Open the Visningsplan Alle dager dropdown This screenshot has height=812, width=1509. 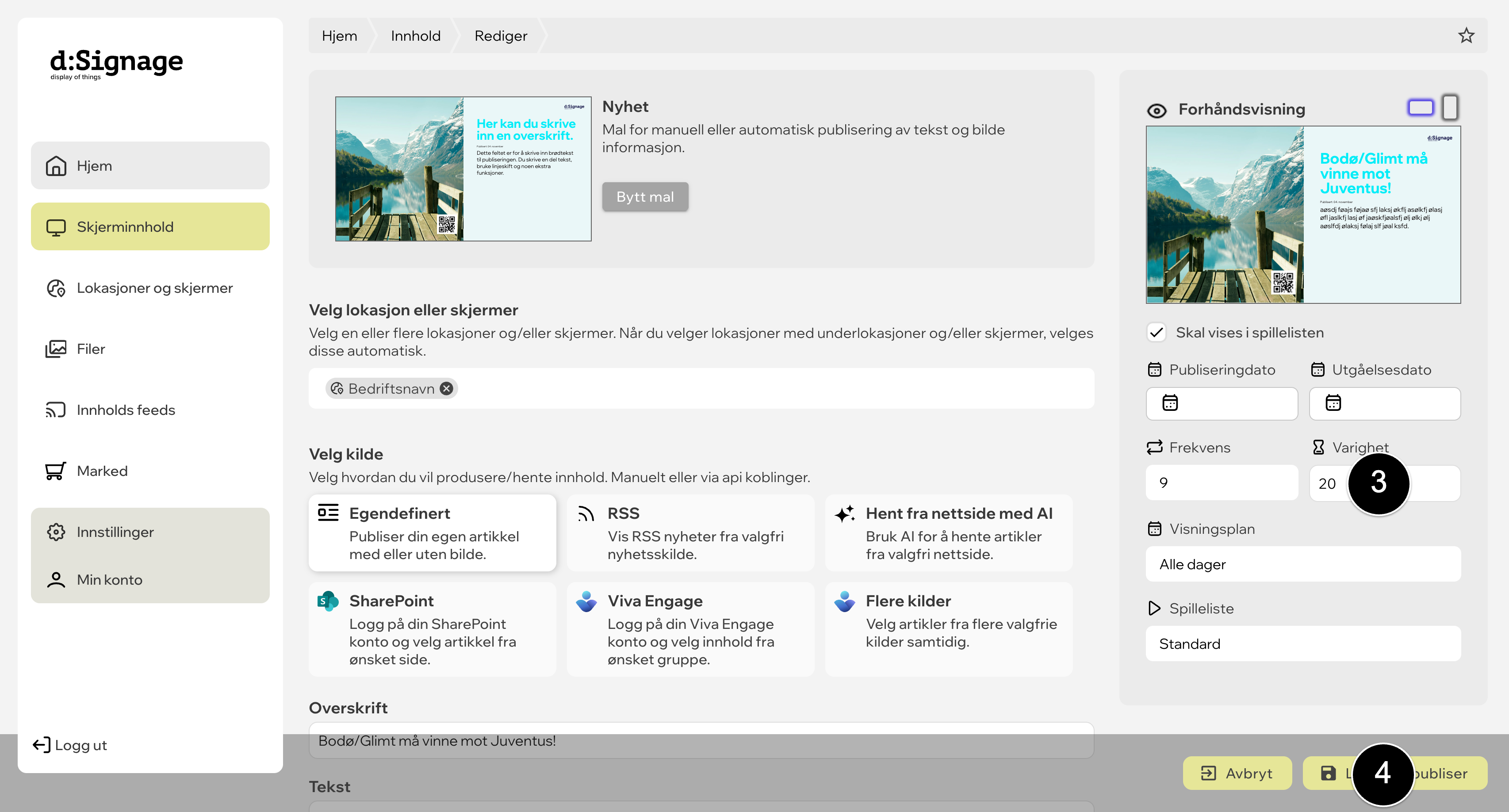click(1303, 564)
